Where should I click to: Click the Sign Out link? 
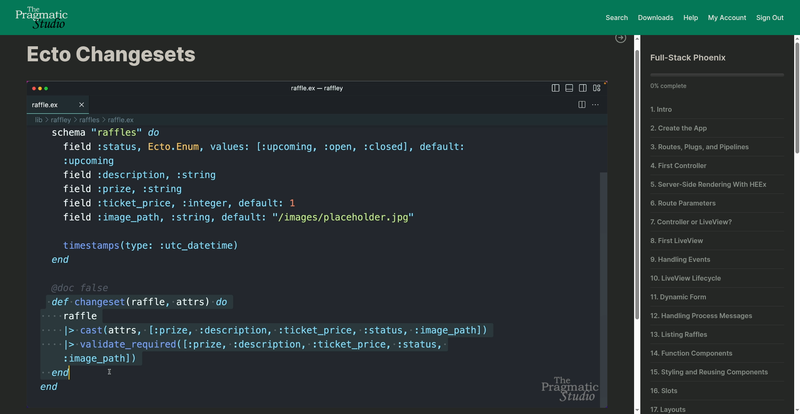click(x=770, y=18)
